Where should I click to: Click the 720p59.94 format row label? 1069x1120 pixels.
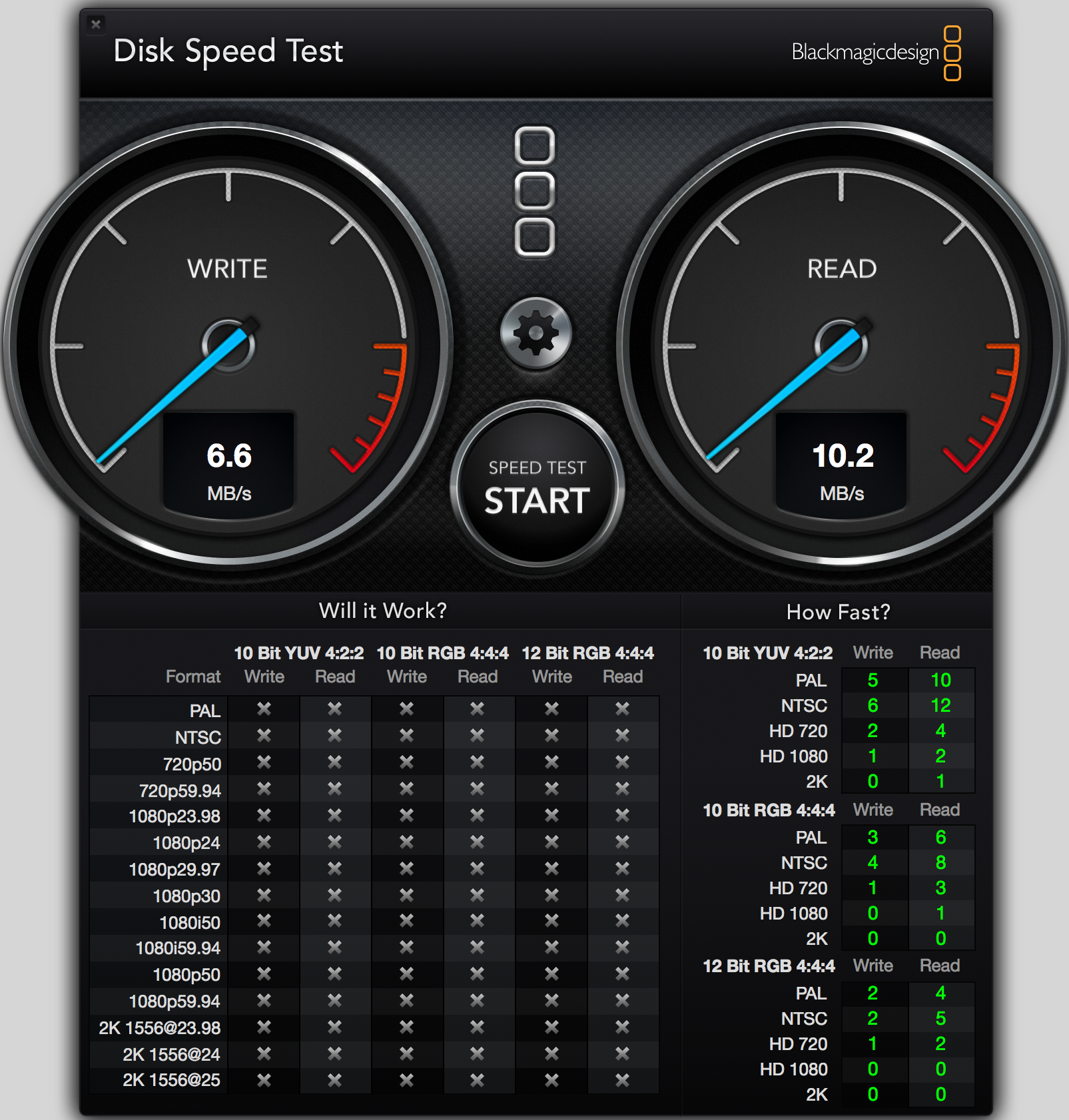coord(180,790)
